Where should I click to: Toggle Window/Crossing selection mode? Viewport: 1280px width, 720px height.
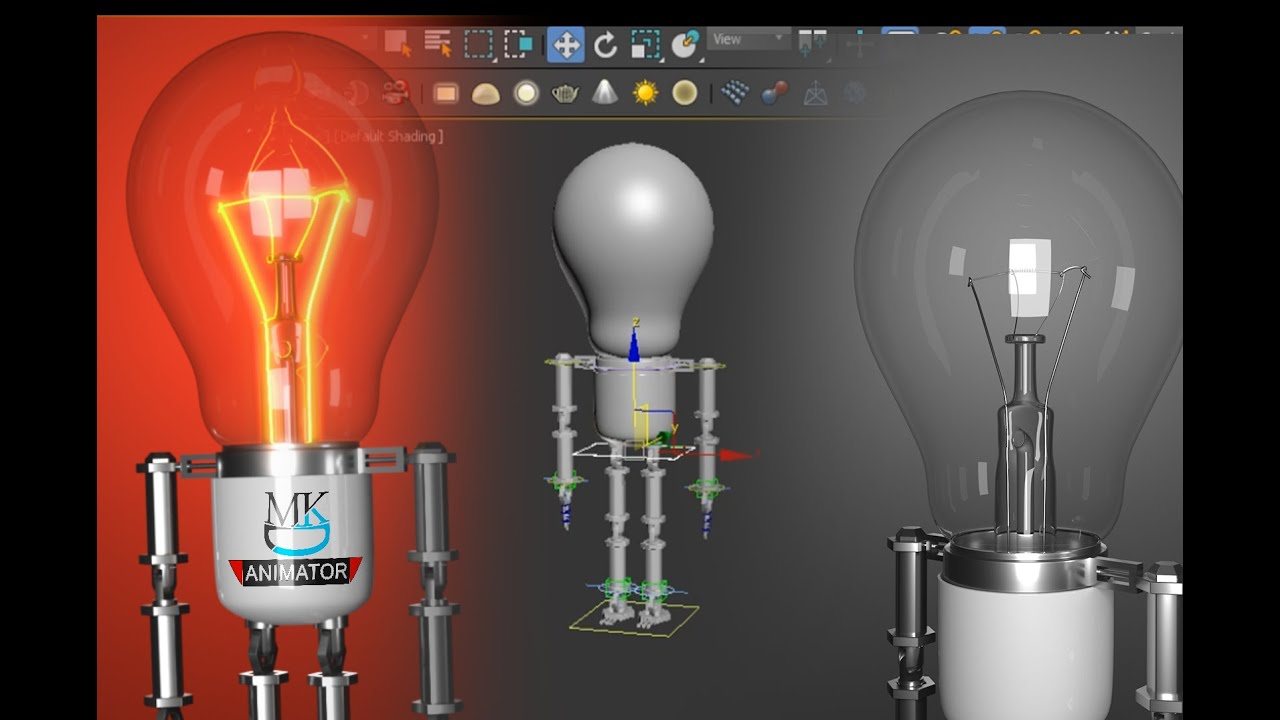pyautogui.click(x=519, y=44)
